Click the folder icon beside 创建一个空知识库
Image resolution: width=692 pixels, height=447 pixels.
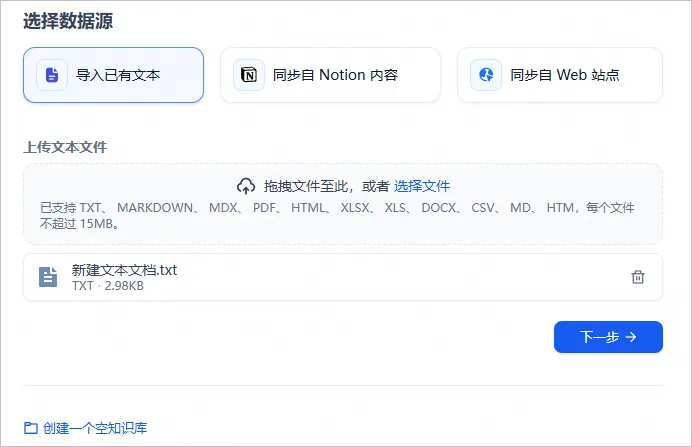tap(30, 428)
